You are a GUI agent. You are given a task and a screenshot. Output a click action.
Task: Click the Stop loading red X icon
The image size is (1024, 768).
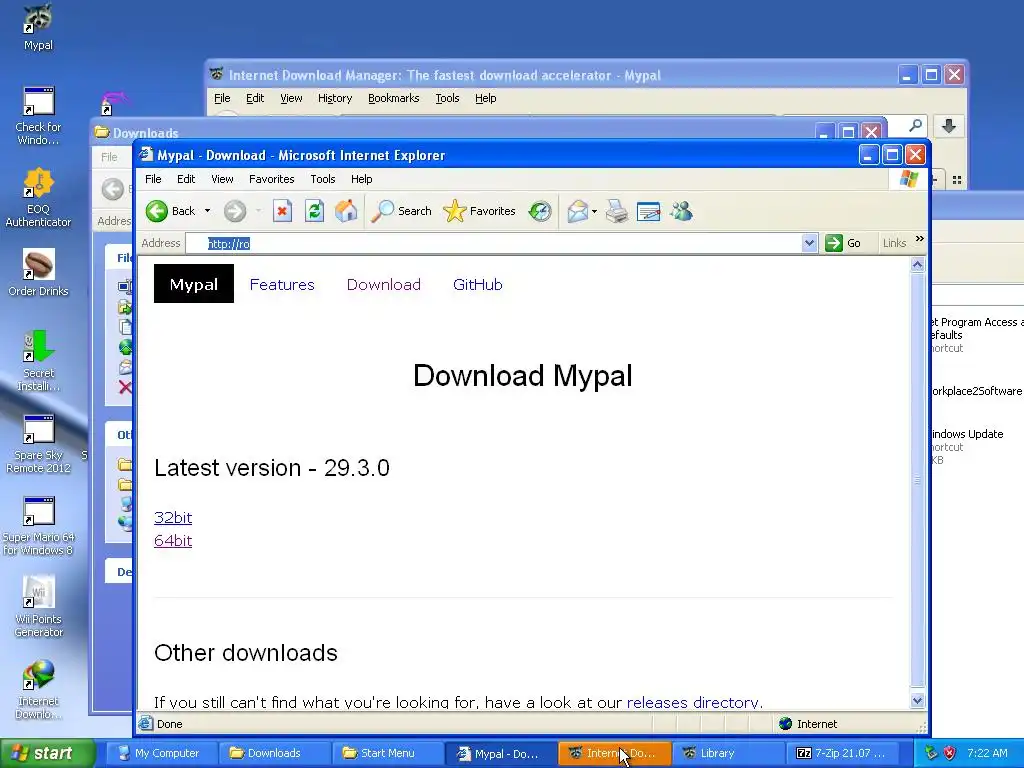coord(282,211)
